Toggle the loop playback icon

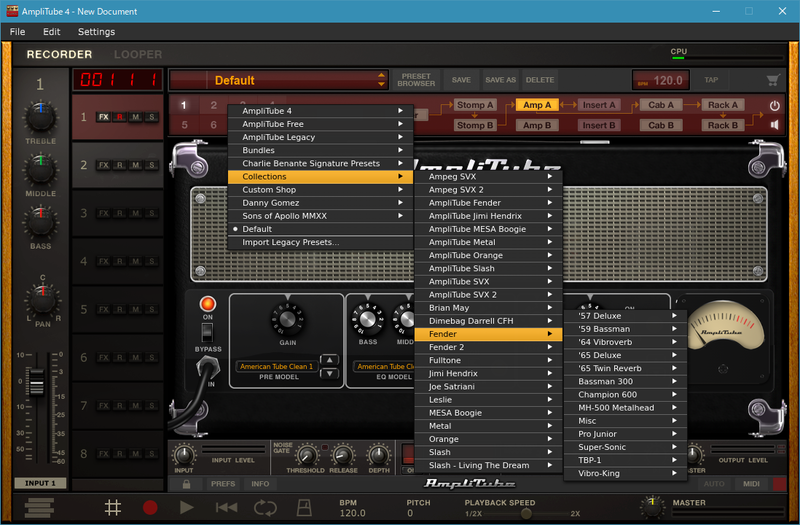click(265, 507)
